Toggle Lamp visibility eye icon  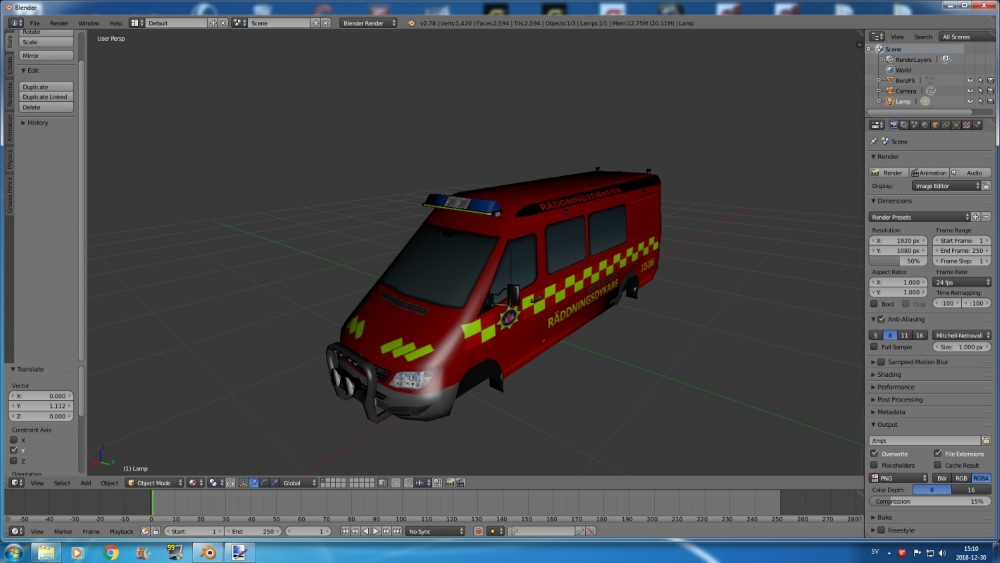click(970, 101)
